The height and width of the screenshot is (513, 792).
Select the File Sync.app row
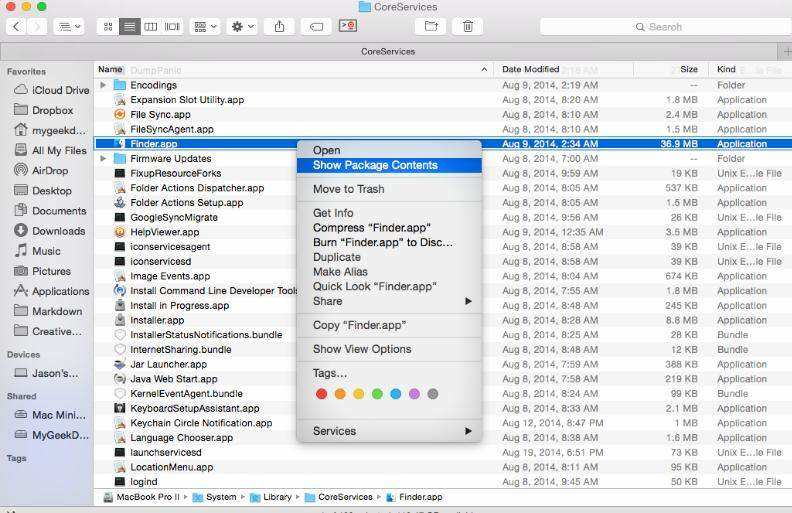pyautogui.click(x=443, y=115)
